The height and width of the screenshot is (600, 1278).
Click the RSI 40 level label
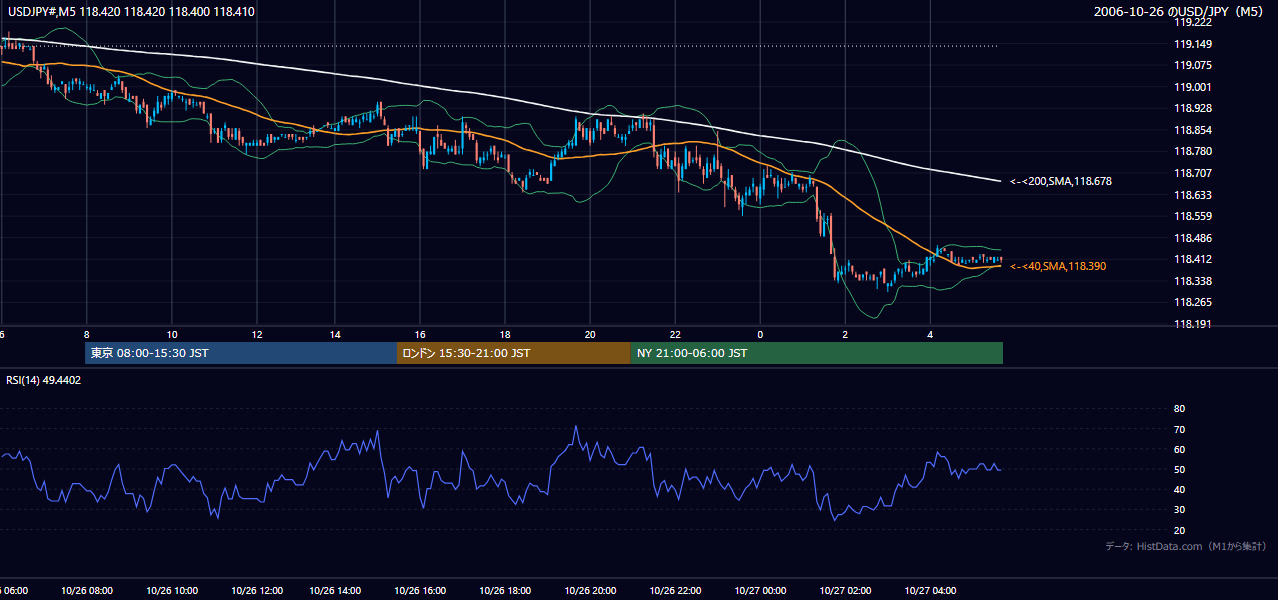[1179, 489]
